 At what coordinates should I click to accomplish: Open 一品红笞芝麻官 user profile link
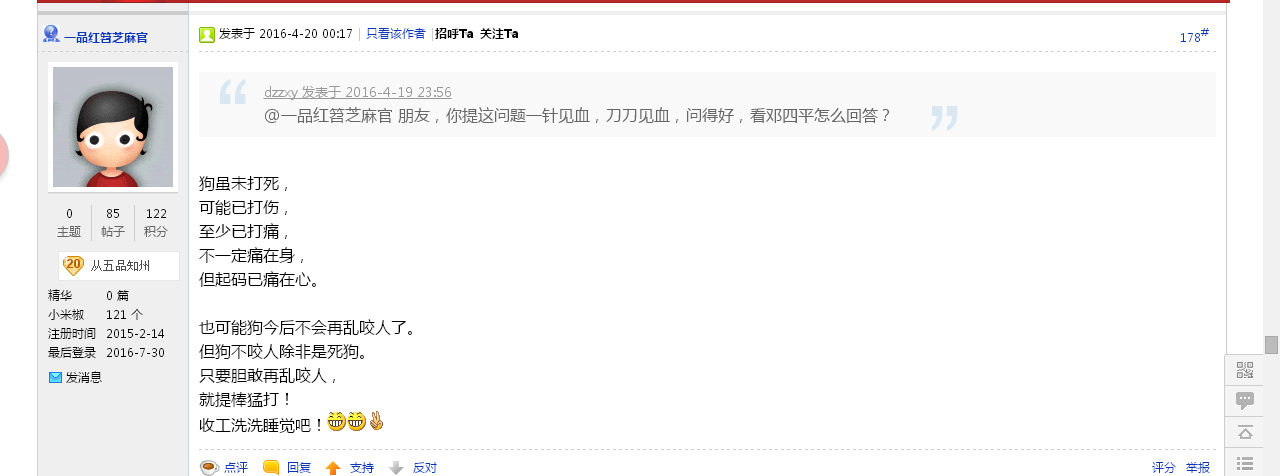(x=106, y=37)
